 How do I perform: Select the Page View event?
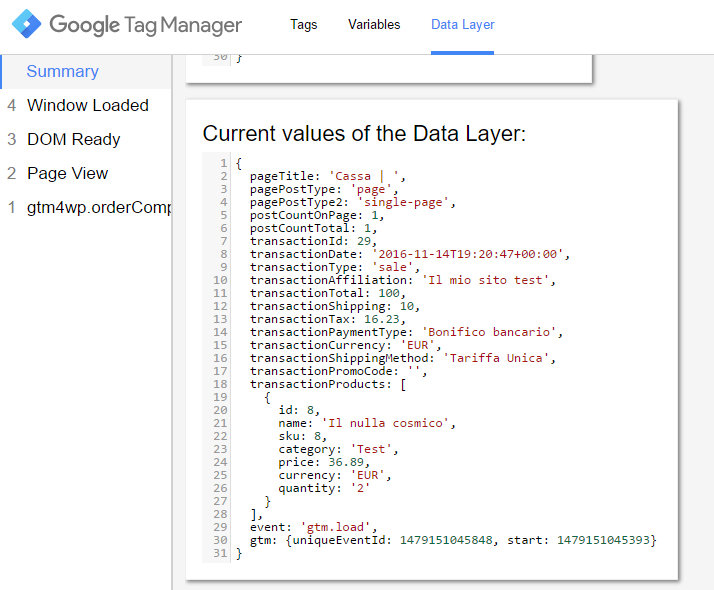click(67, 173)
